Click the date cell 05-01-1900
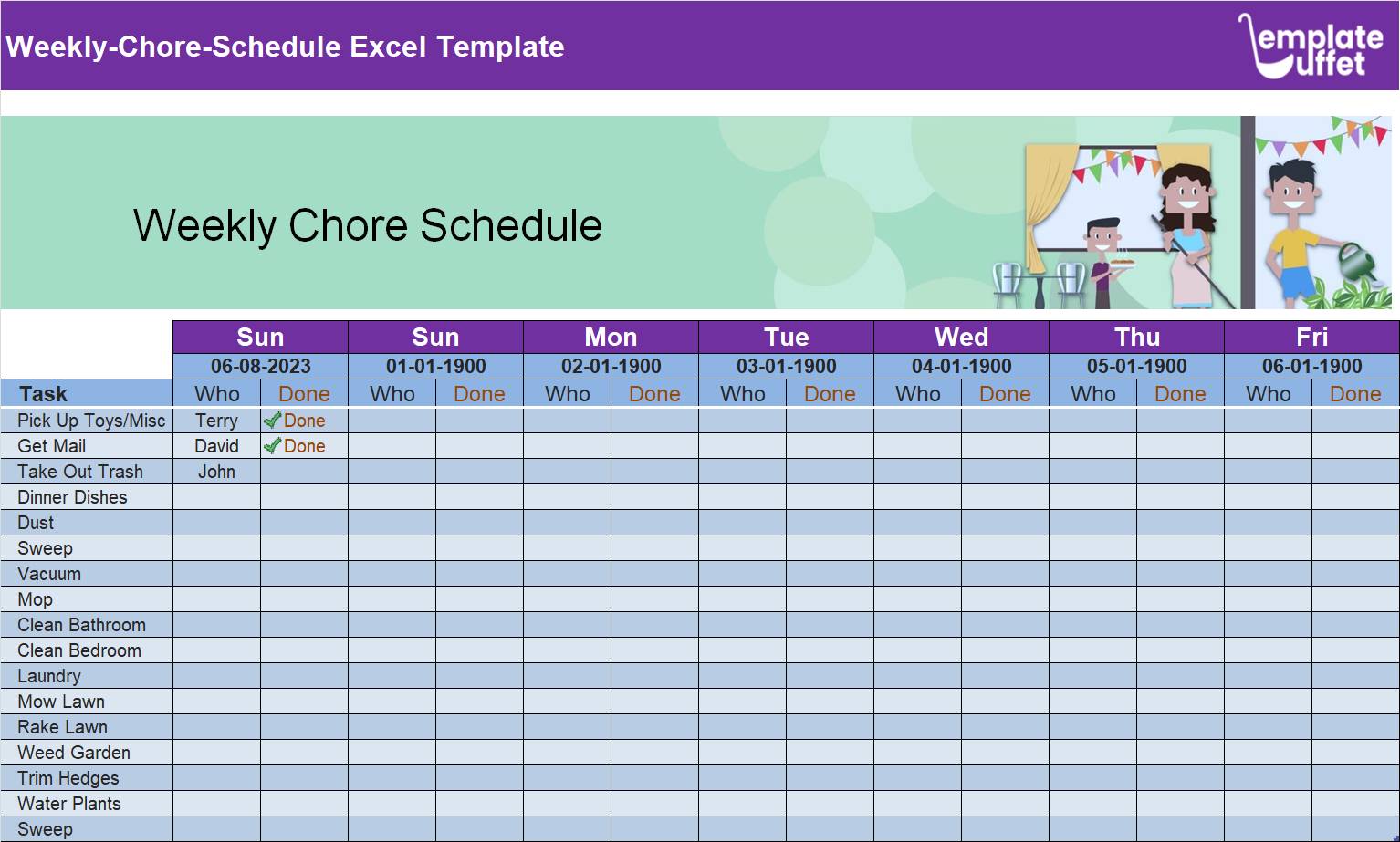 coord(1136,367)
